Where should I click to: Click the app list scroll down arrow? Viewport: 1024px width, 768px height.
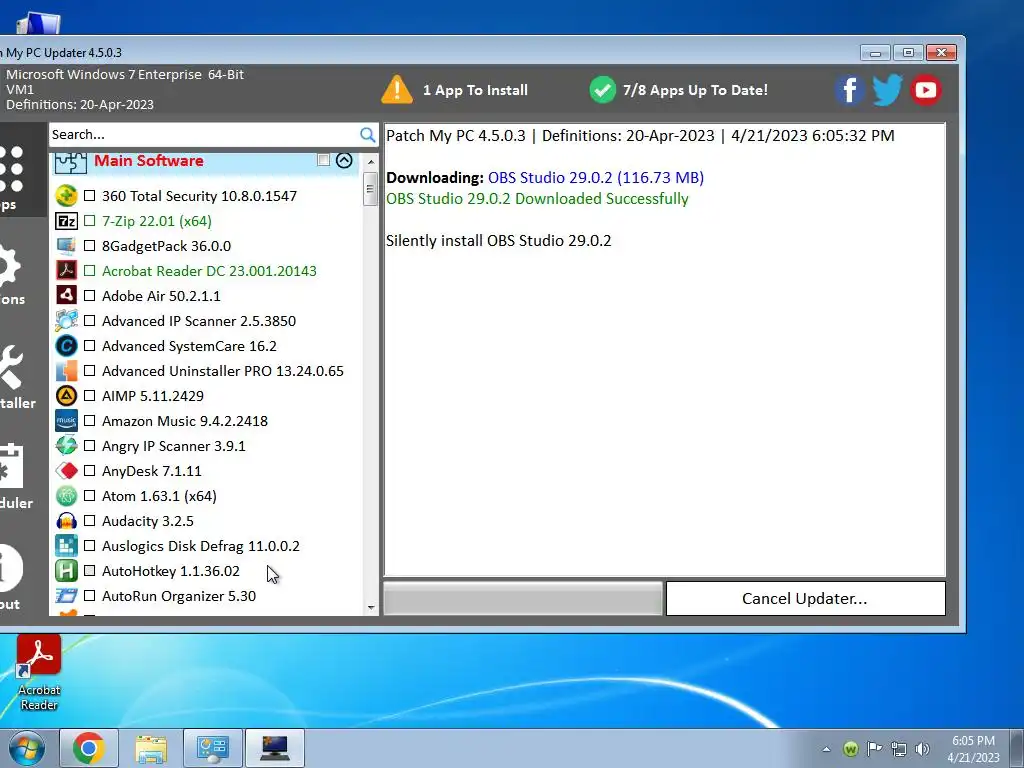pos(371,607)
